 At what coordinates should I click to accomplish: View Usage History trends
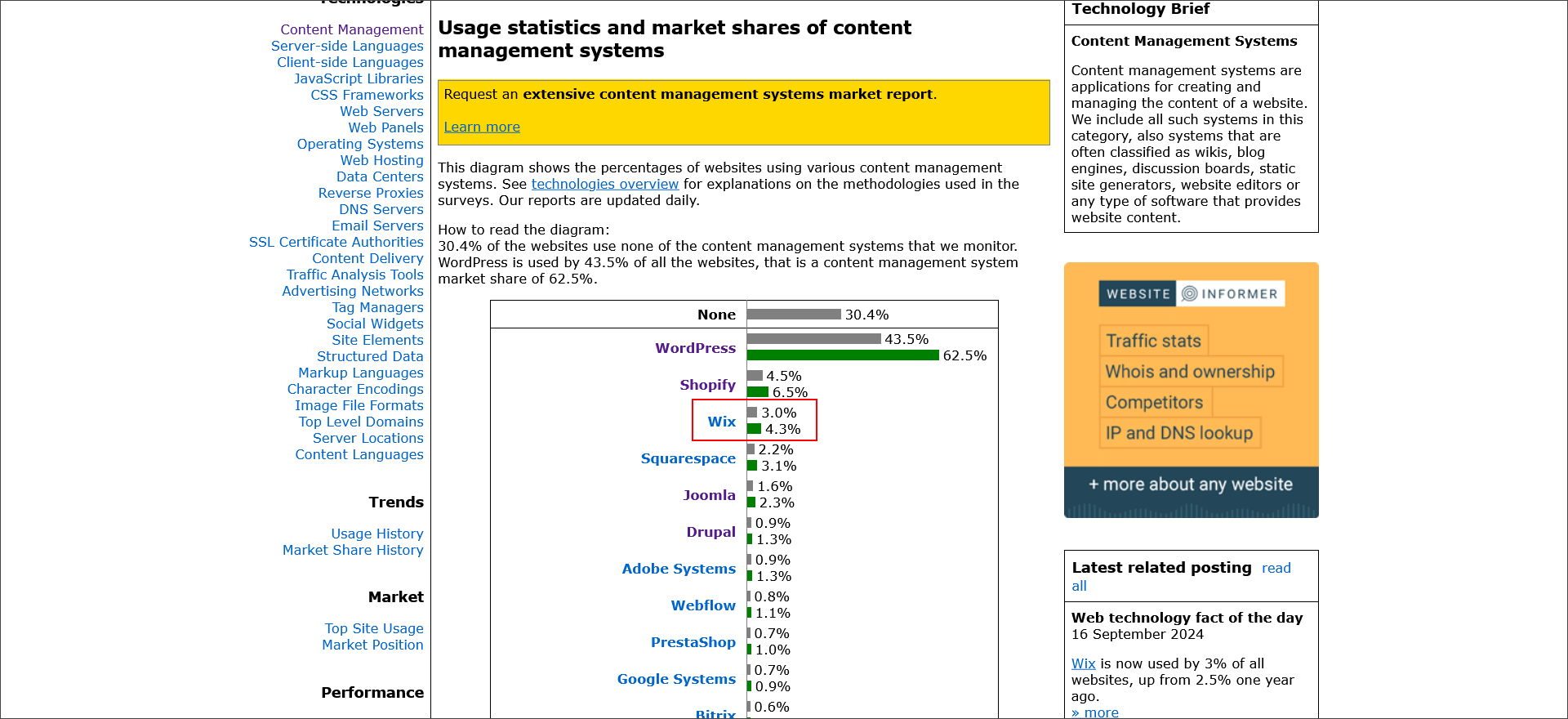pyautogui.click(x=377, y=534)
